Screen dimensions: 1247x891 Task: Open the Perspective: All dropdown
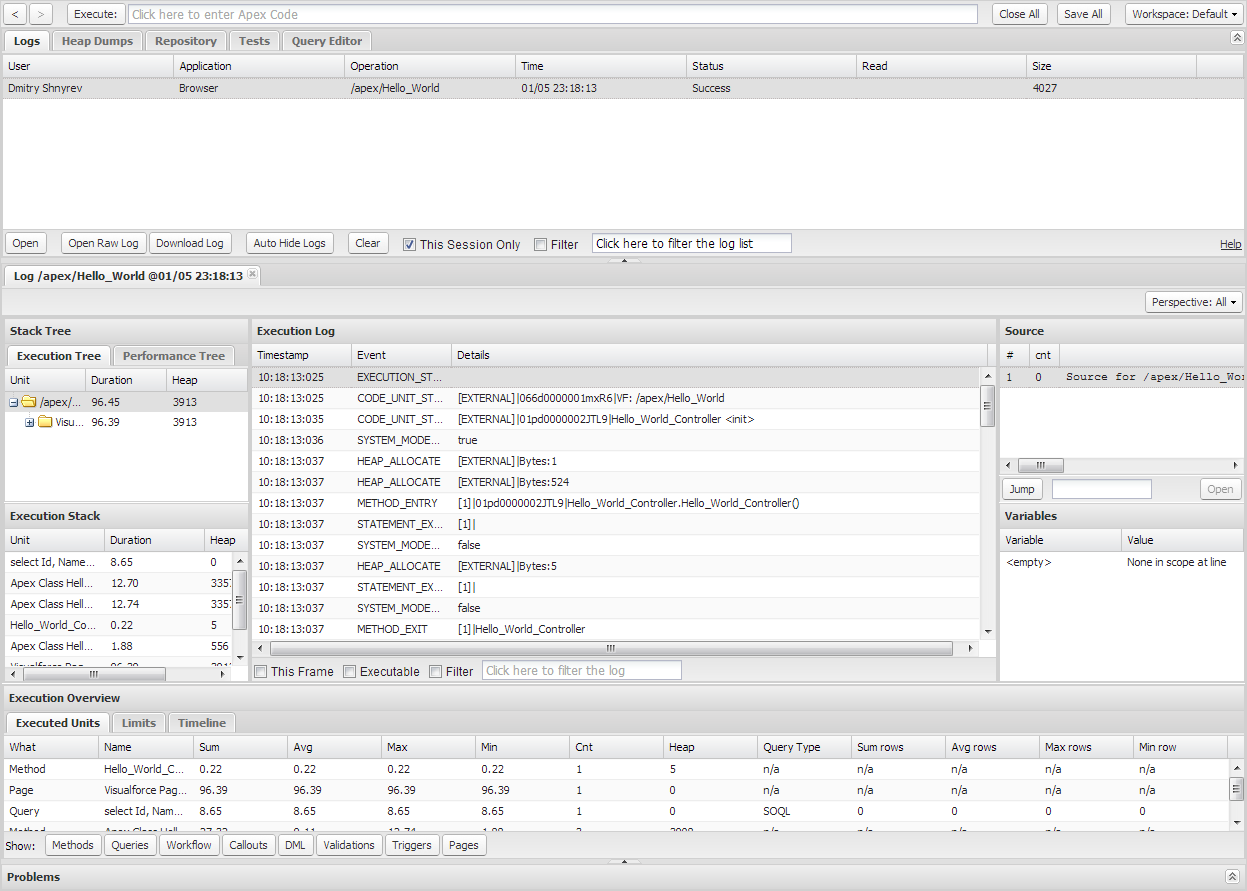[x=1194, y=301]
